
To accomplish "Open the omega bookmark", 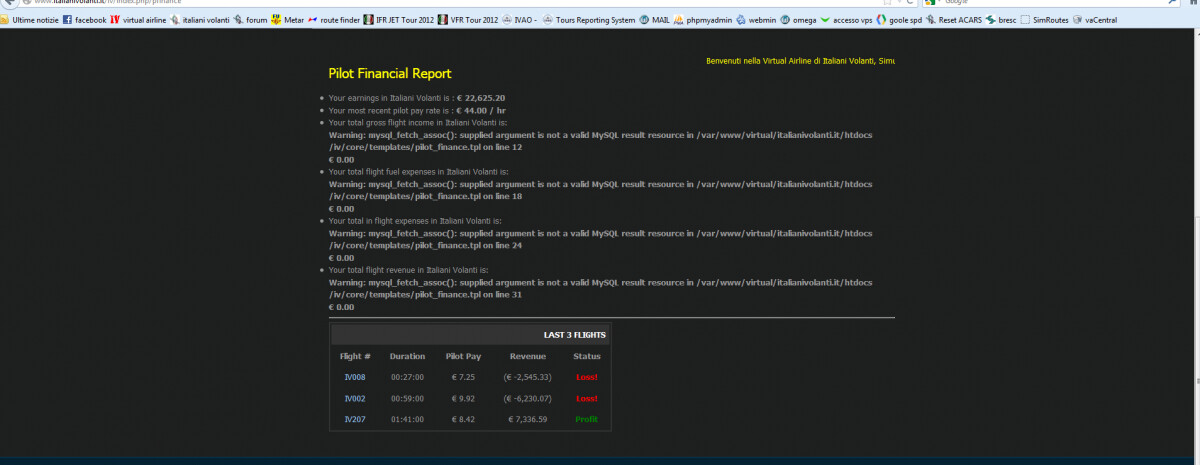I will coord(798,20).
